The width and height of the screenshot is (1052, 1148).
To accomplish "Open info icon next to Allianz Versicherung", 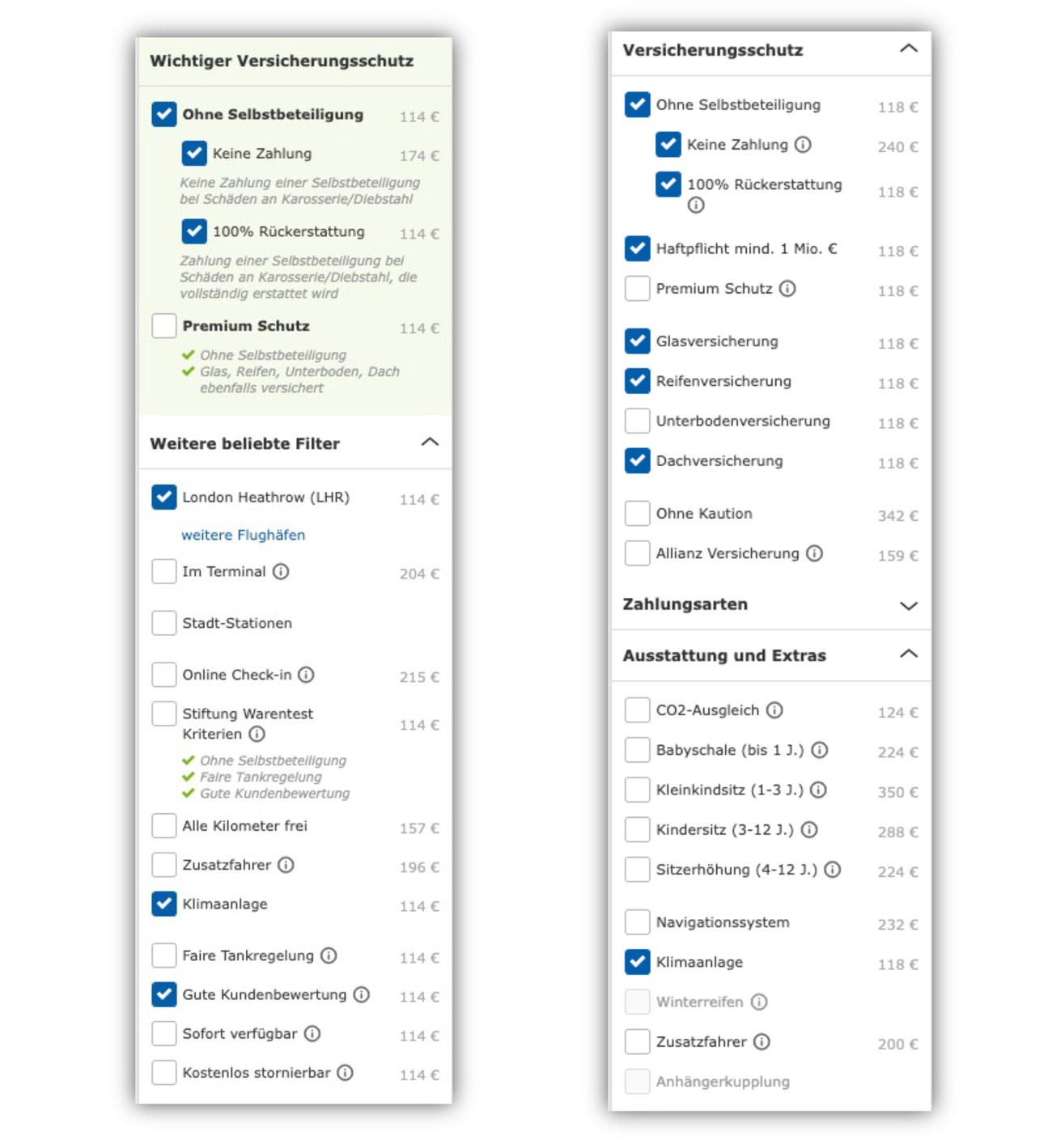I will 815,553.
